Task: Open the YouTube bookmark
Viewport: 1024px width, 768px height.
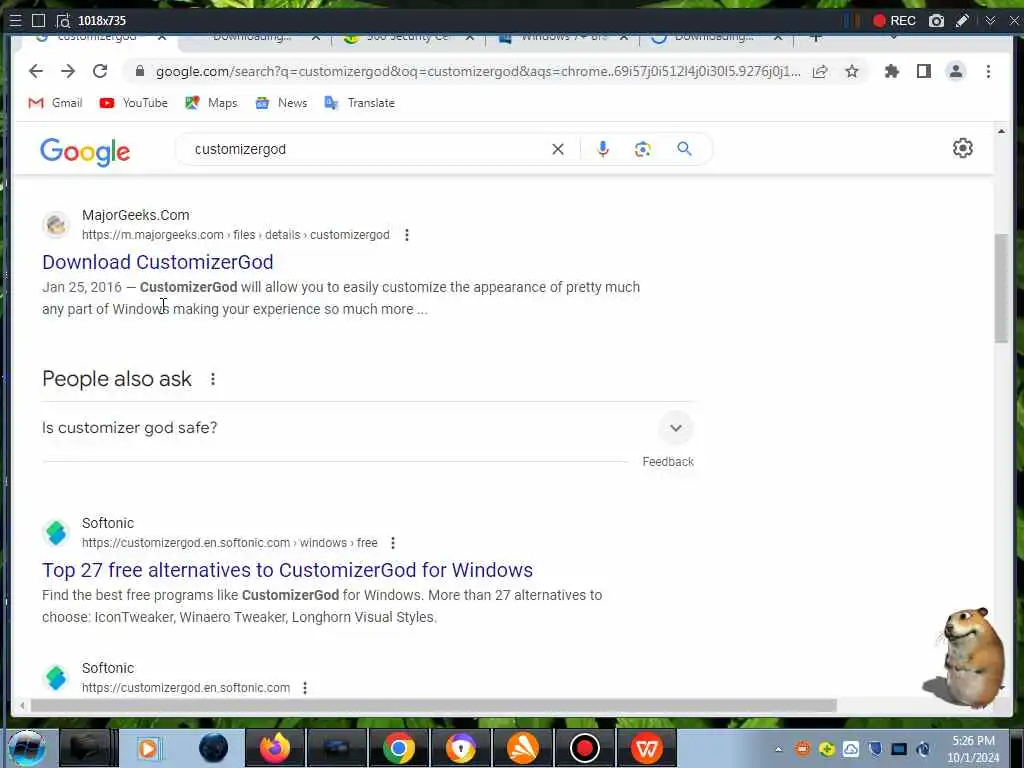Action: pos(134,103)
